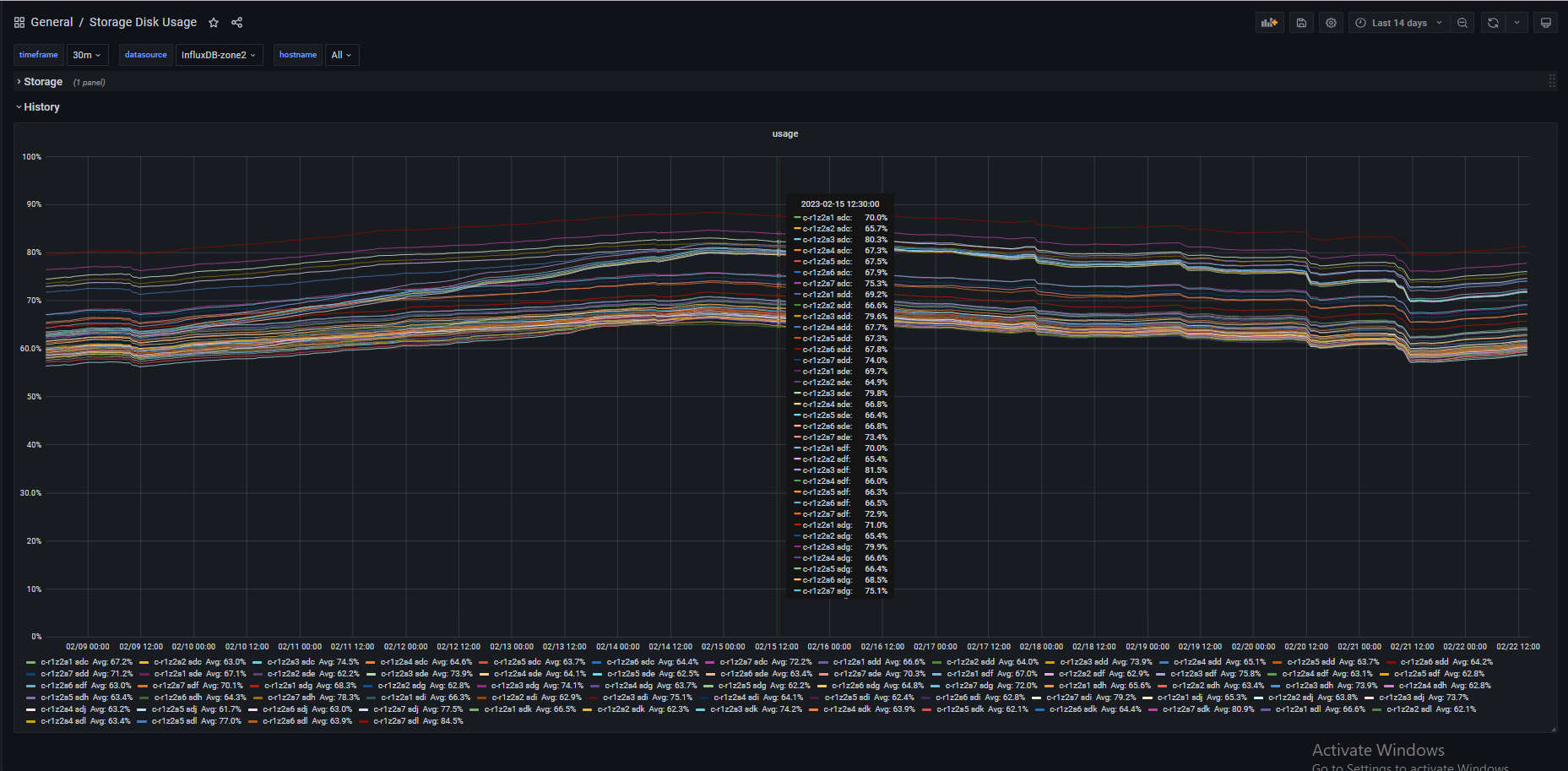
Task: Click the Add panel icon
Action: [1269, 23]
